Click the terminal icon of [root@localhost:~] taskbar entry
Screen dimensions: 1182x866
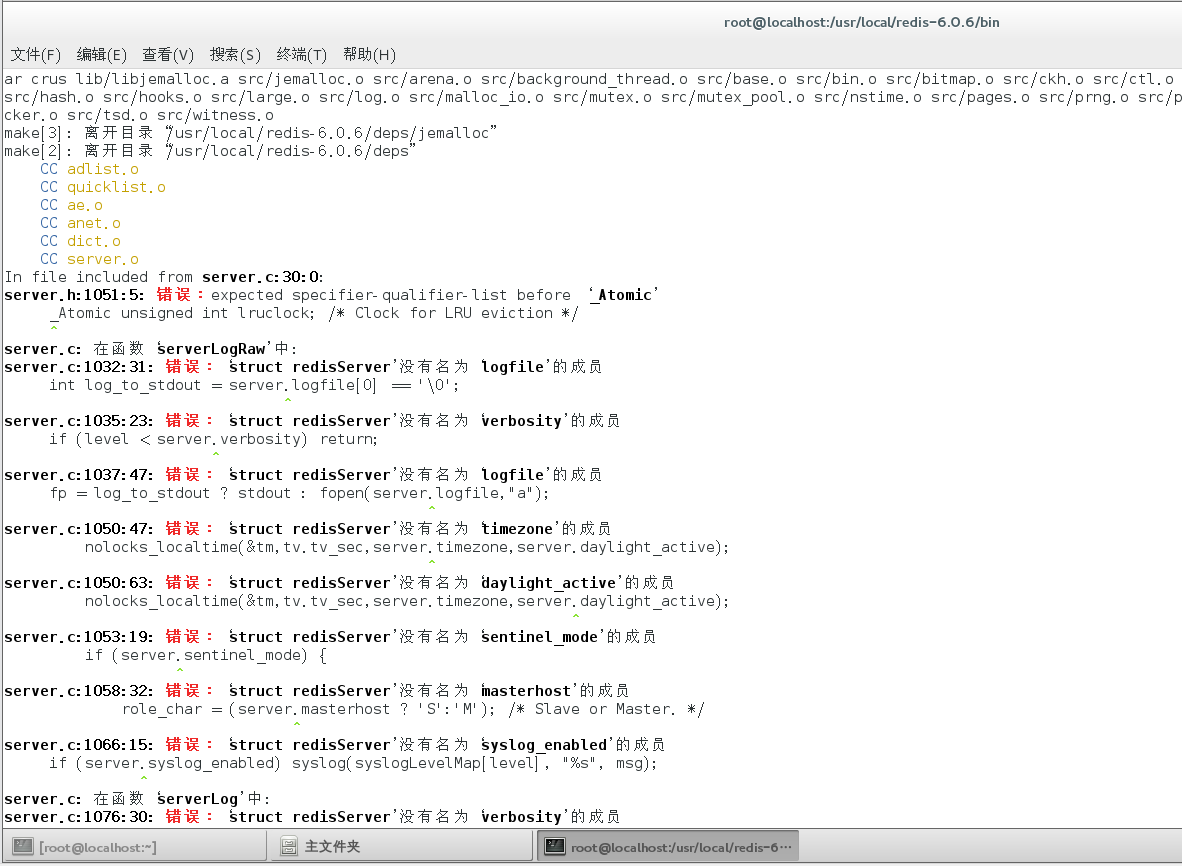23,846
